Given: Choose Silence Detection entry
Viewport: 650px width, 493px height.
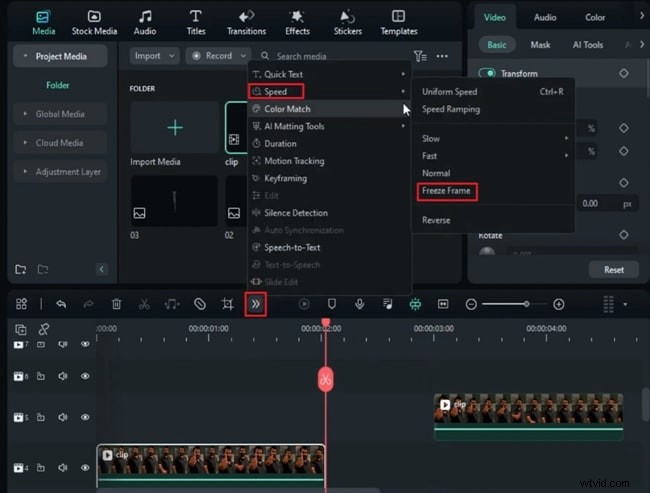Looking at the screenshot, I should [296, 213].
